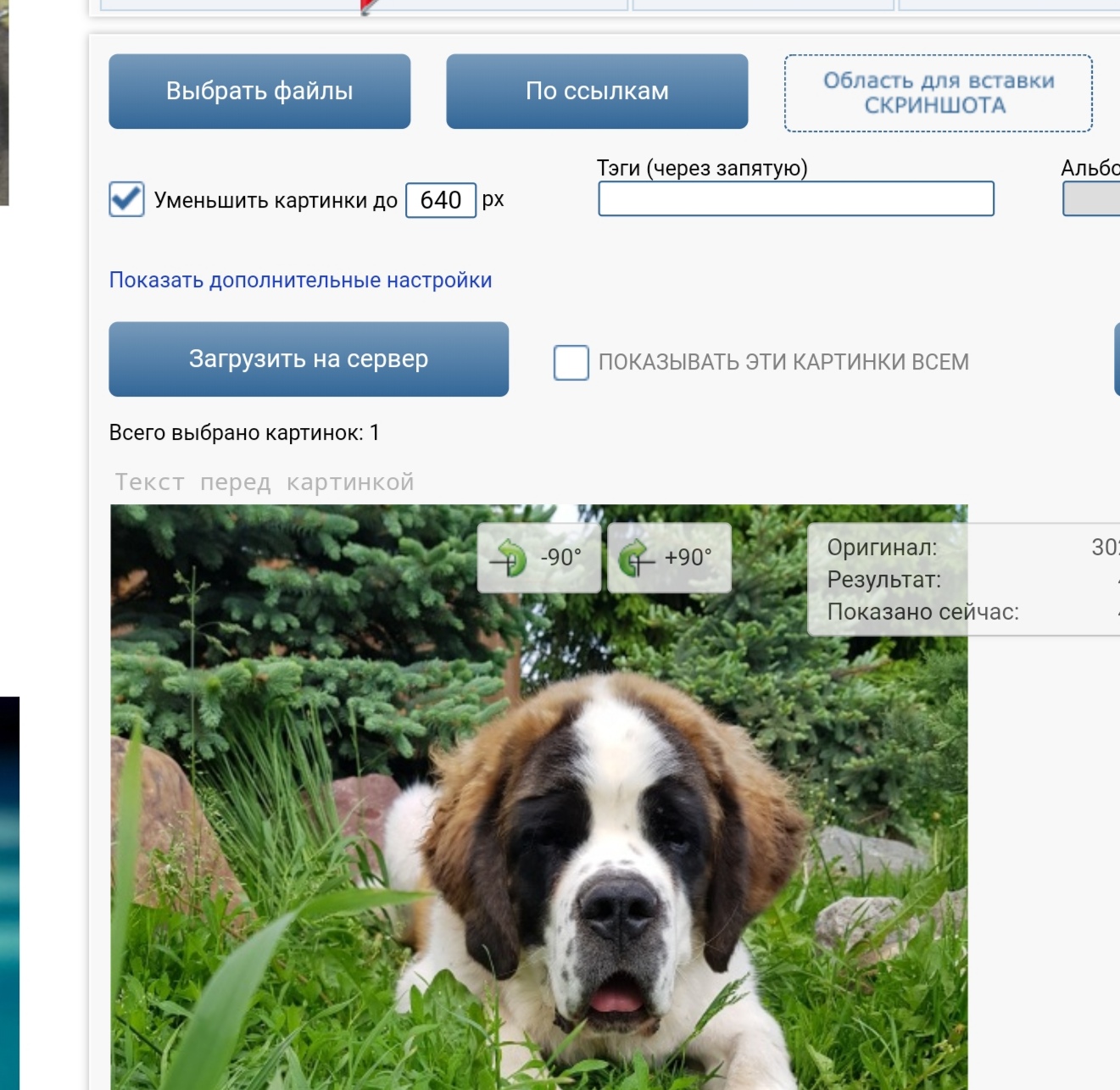1120x1090 pixels.
Task: Select the teal thumbnail on left edge
Action: tap(9, 893)
